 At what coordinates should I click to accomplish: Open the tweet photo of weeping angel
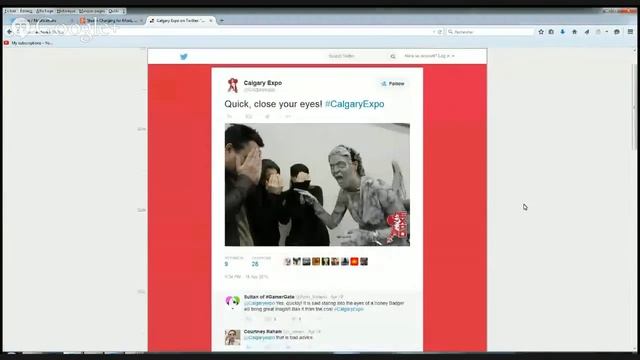[317, 184]
